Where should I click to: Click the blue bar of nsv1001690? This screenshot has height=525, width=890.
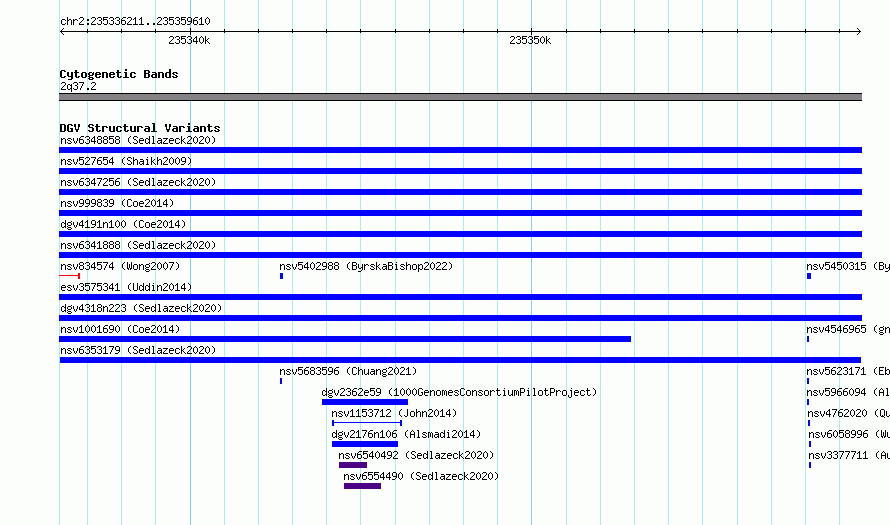pyautogui.click(x=345, y=339)
